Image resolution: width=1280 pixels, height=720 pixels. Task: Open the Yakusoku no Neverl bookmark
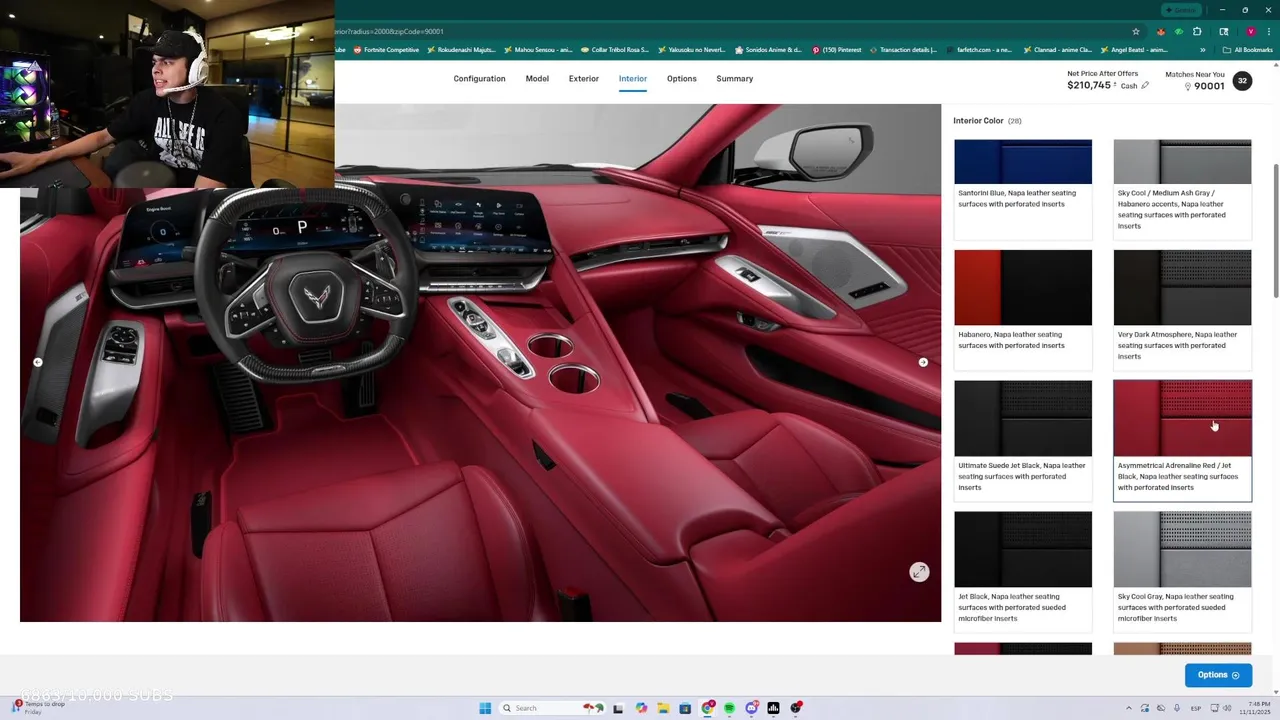point(691,50)
